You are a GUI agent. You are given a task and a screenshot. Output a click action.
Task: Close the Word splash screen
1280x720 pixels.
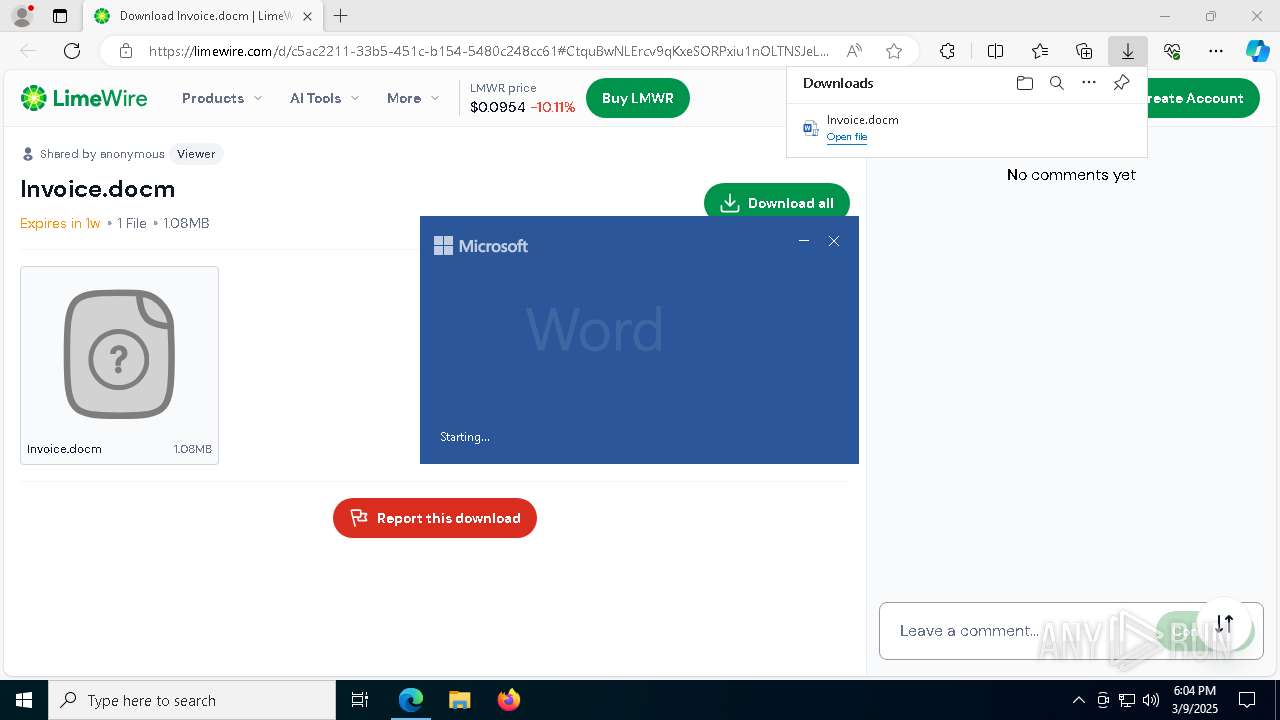(x=834, y=241)
